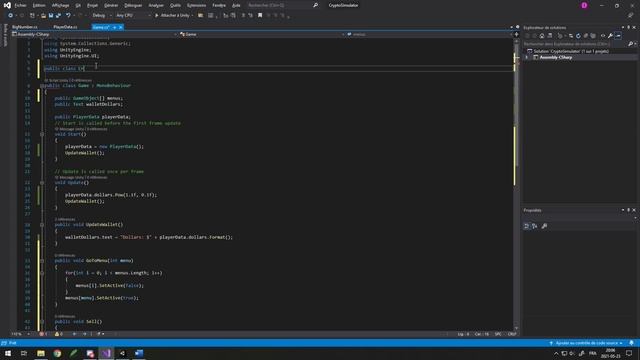Screen dimensions: 640x360
Task: Open the Any CPU platform dropdown
Action: [133, 16]
